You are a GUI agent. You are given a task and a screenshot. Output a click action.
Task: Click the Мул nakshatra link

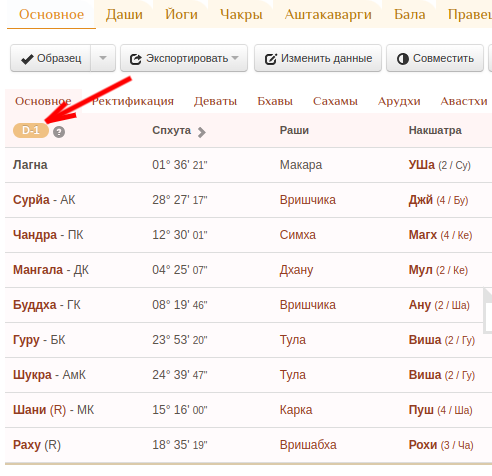(420, 270)
